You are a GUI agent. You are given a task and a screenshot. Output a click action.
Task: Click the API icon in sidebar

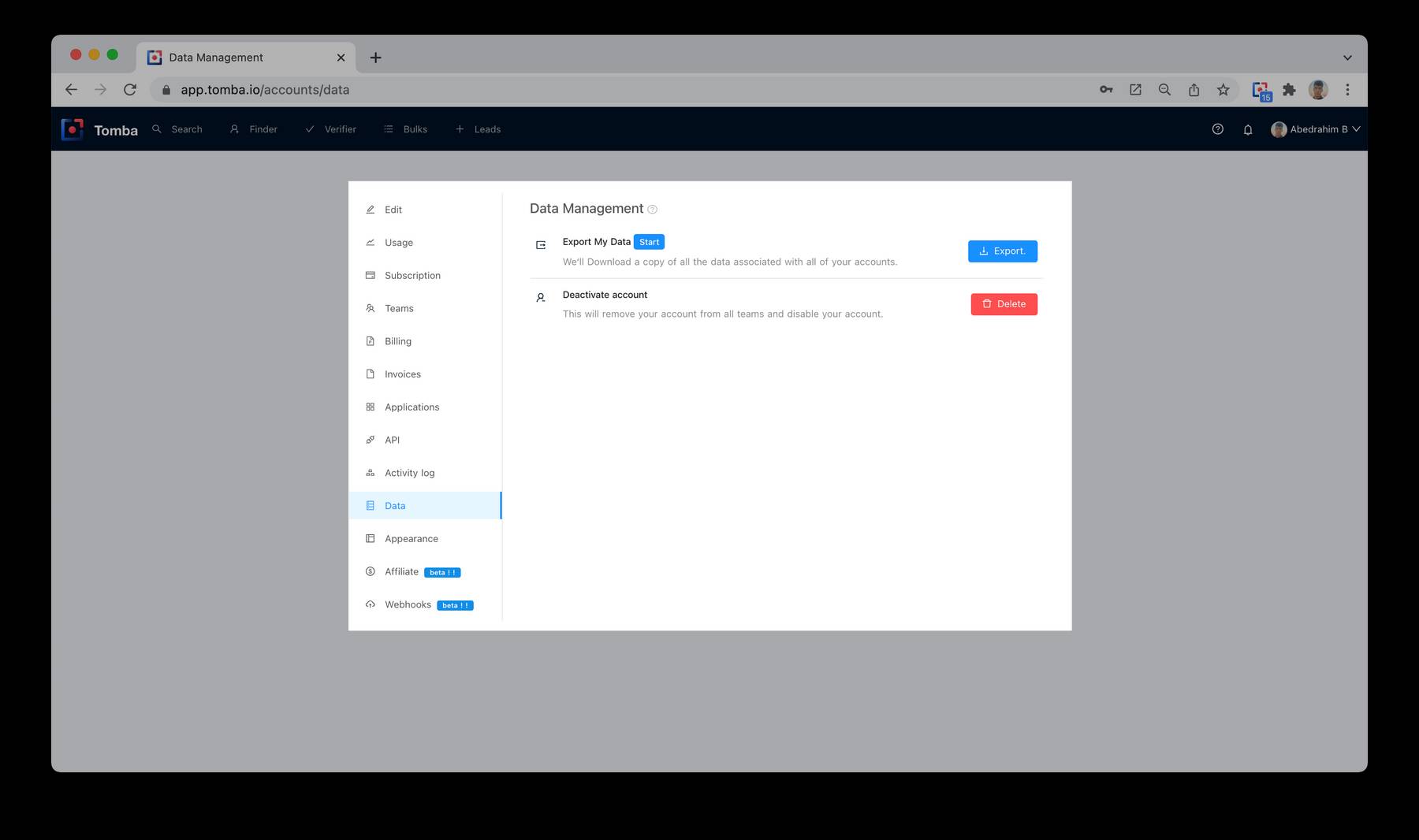pyautogui.click(x=371, y=440)
